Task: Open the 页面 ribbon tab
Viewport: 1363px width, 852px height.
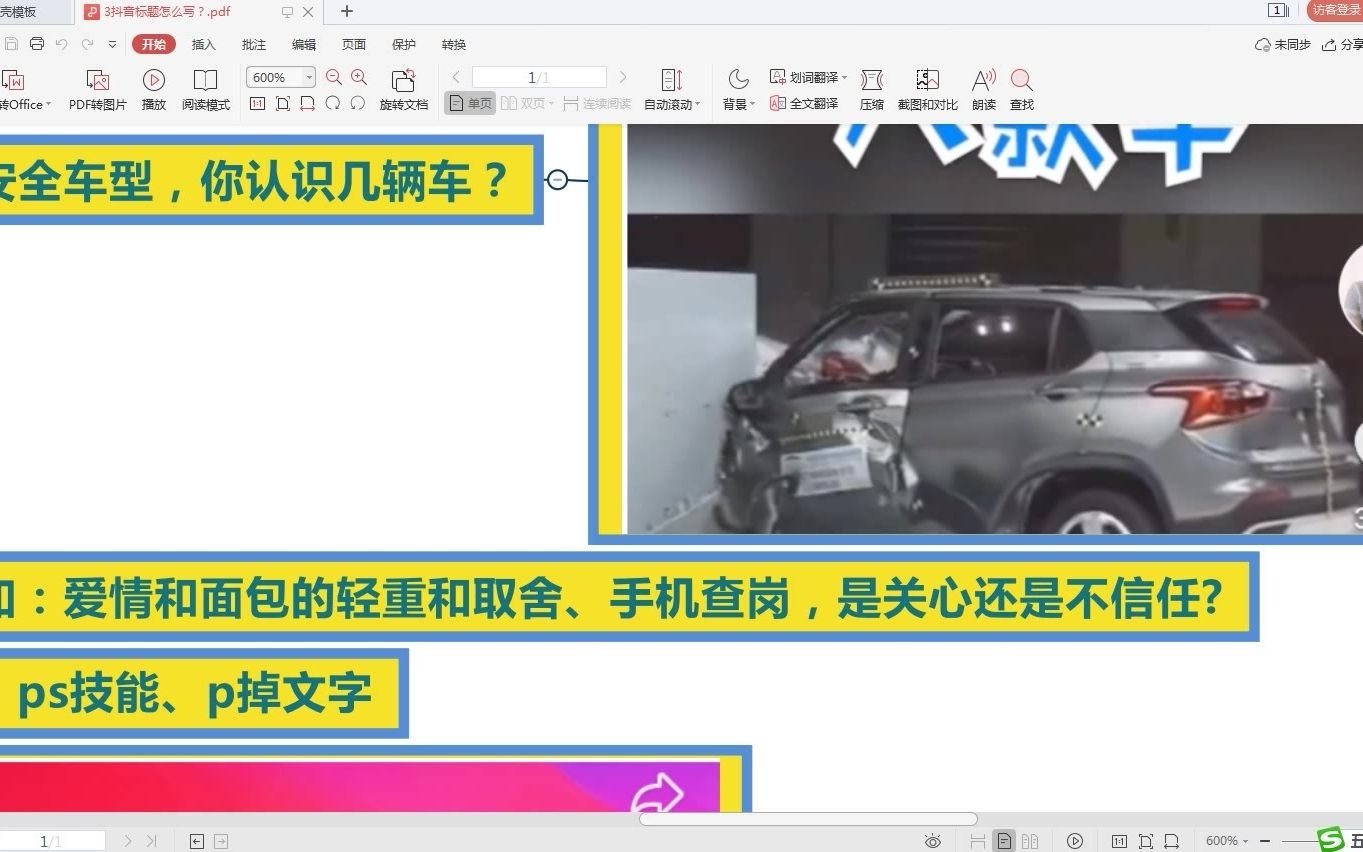Action: pyautogui.click(x=354, y=44)
